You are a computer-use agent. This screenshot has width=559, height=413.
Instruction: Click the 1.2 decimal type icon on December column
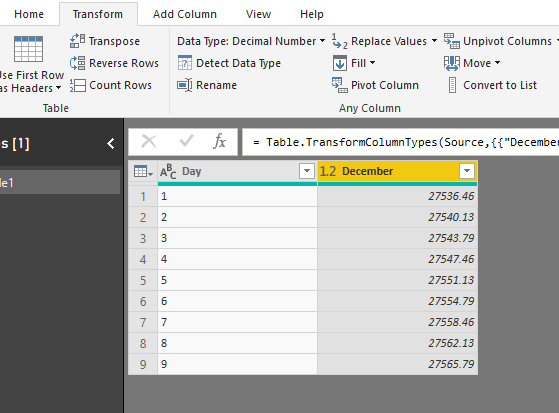click(x=328, y=172)
